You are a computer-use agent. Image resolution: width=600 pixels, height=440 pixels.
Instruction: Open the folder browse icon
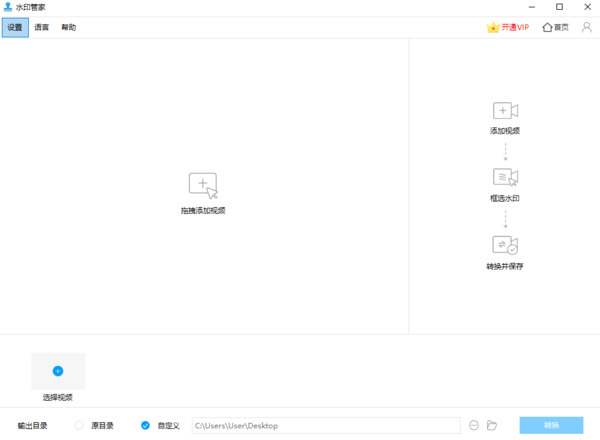(x=492, y=425)
